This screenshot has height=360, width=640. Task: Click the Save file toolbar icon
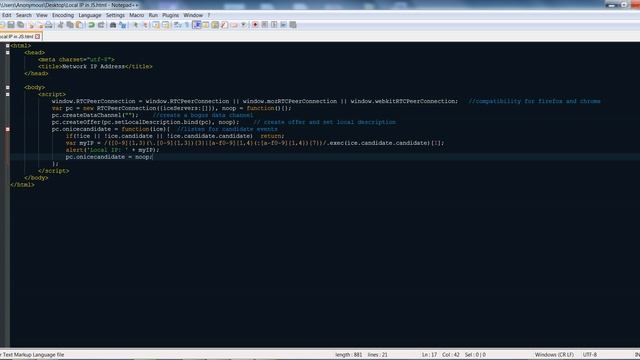11,25
